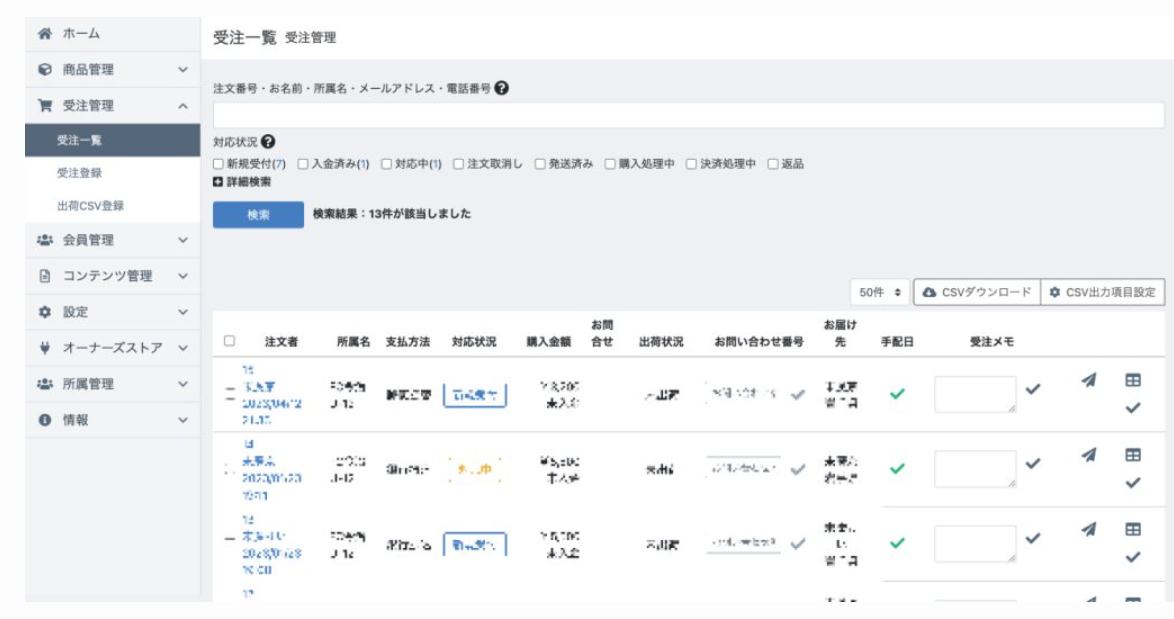Click the paper plane send icon in first order row
The height and width of the screenshot is (619, 1174).
(1088, 380)
